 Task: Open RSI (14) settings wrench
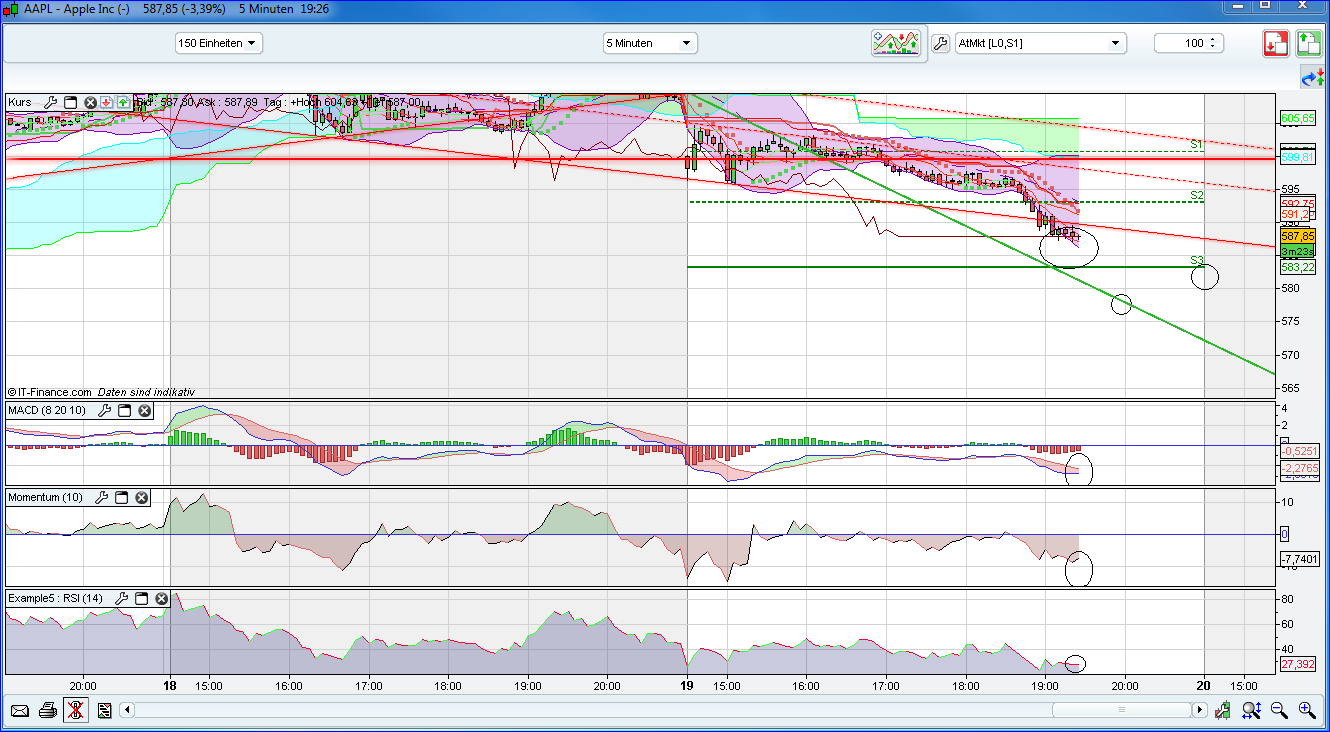tap(121, 598)
